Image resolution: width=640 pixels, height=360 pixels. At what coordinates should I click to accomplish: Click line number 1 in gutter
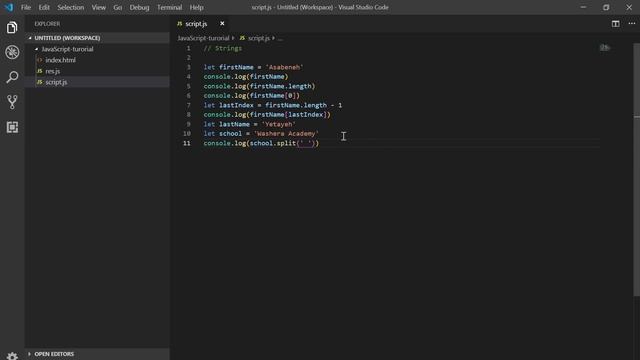188,48
